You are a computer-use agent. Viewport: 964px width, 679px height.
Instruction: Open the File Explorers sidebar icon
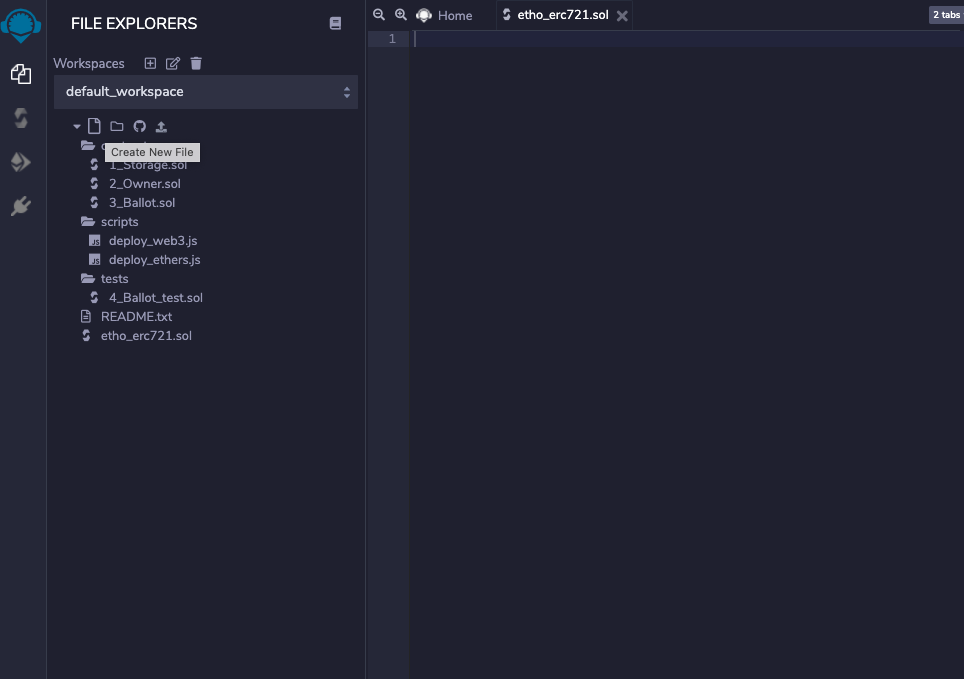click(21, 74)
